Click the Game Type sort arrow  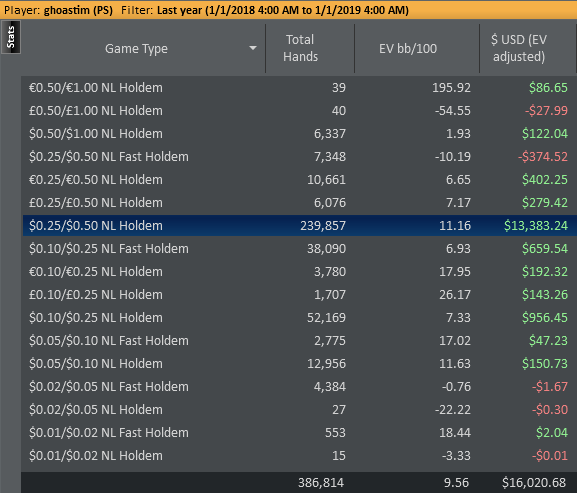[252, 48]
